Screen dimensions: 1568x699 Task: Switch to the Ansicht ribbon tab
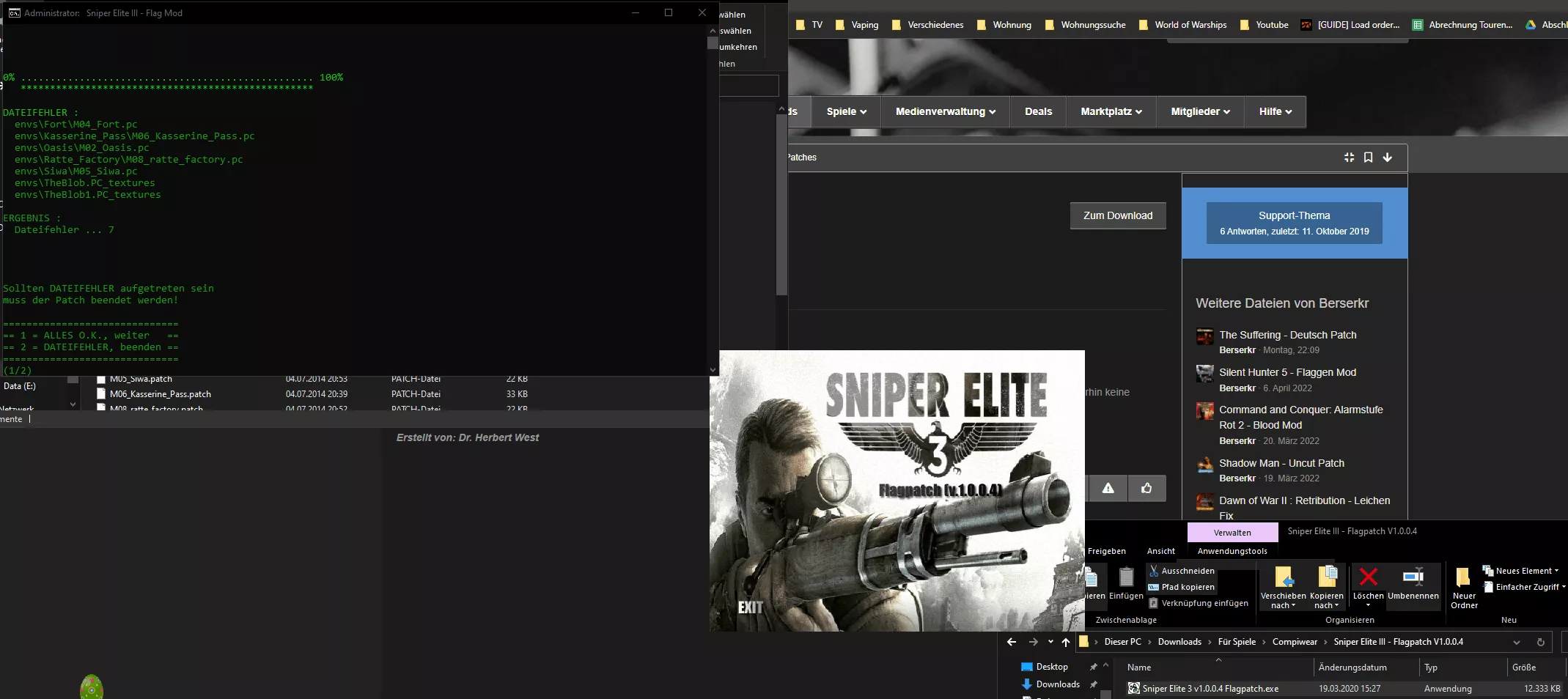1160,551
